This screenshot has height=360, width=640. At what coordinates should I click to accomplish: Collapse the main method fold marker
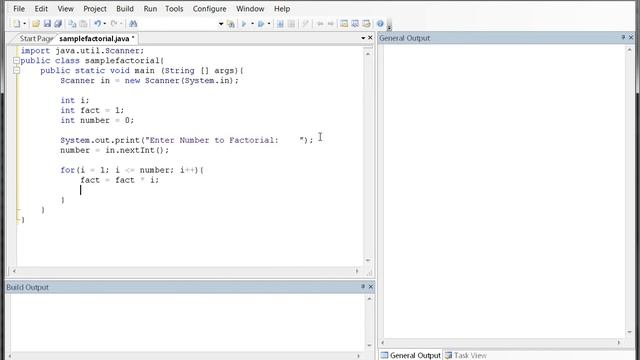16,71
